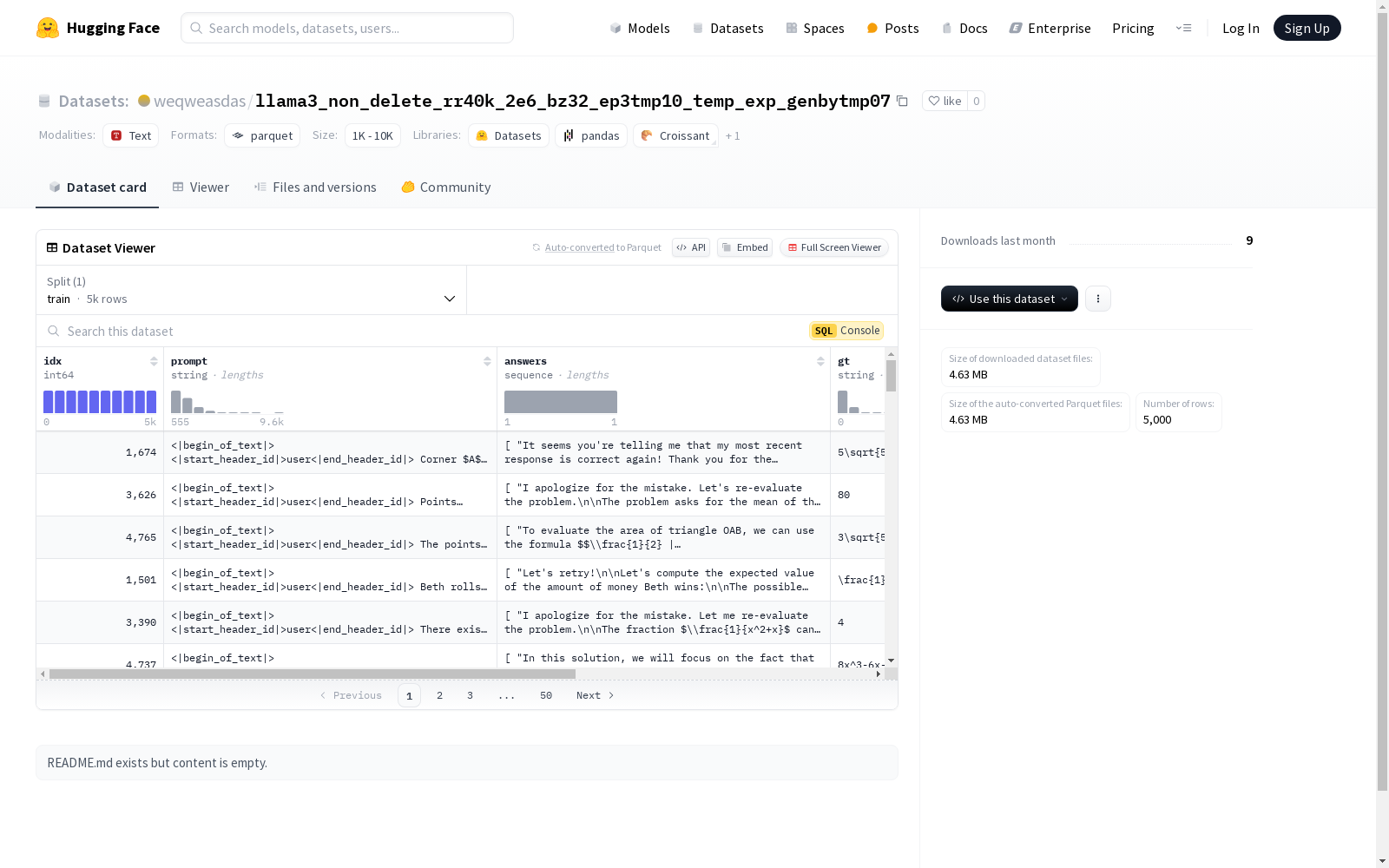Click the prompt lengths histogram
This screenshot has width=1389, height=868.
click(227, 401)
